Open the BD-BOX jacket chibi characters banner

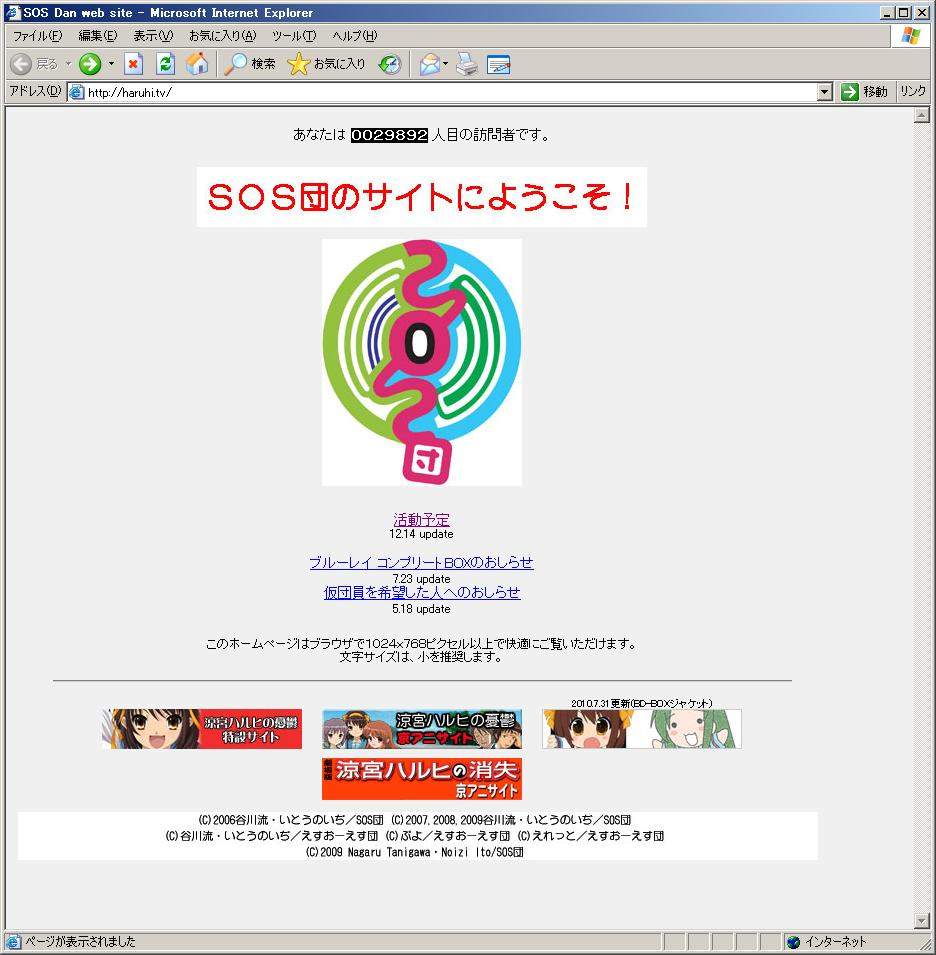pyautogui.click(x=641, y=729)
